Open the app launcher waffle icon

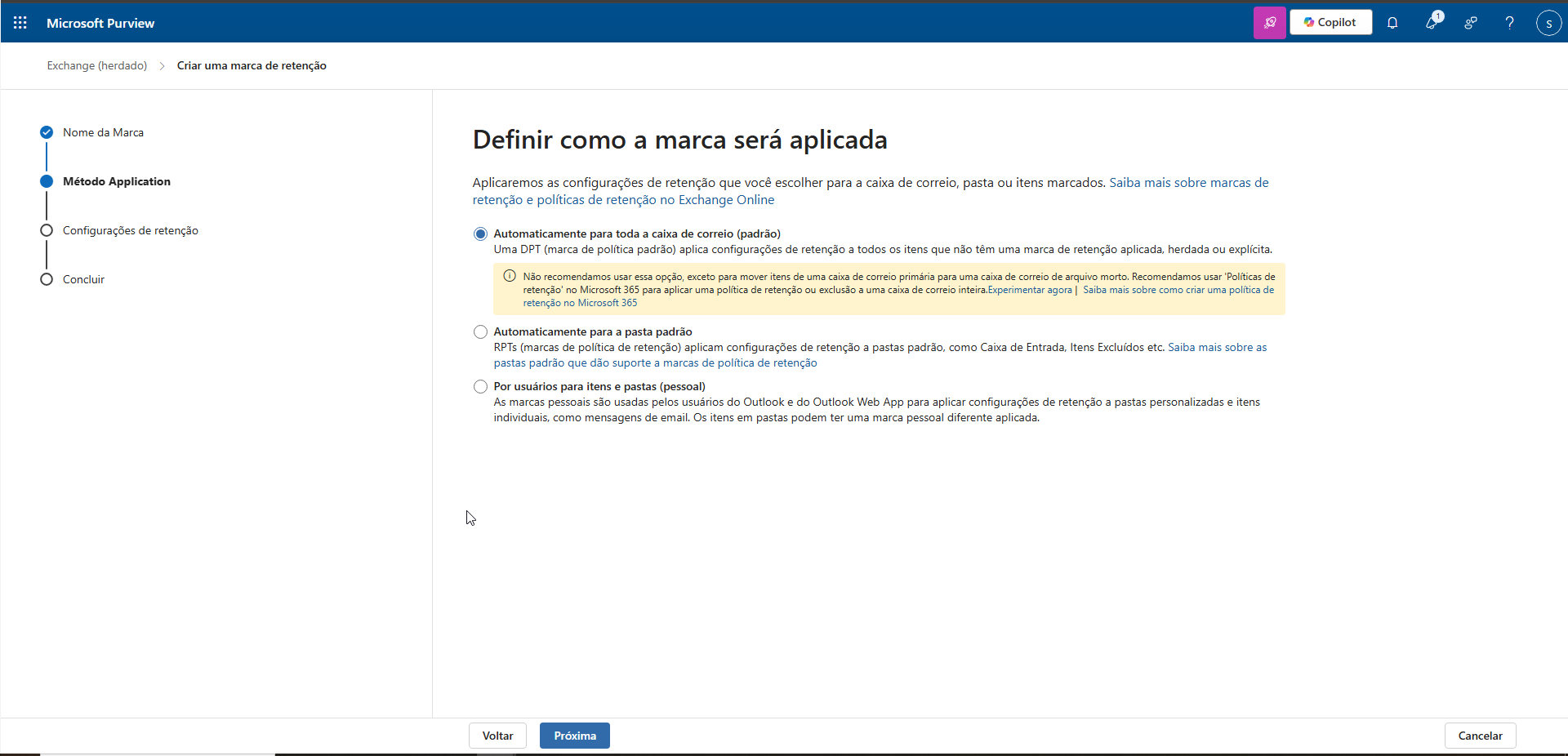[20, 23]
